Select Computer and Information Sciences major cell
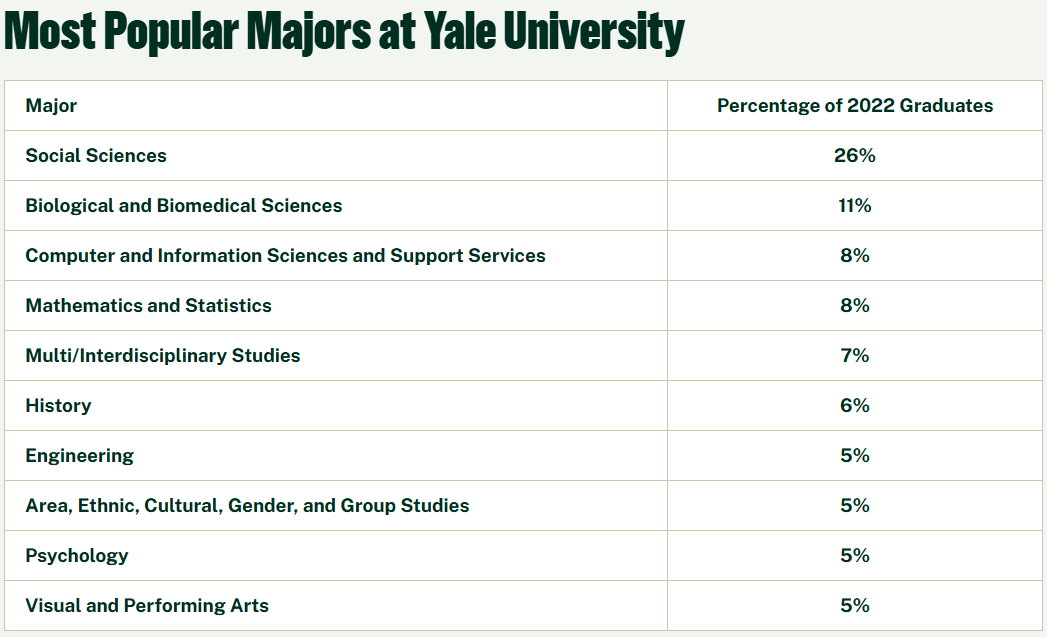This screenshot has height=637, width=1047. pos(285,256)
